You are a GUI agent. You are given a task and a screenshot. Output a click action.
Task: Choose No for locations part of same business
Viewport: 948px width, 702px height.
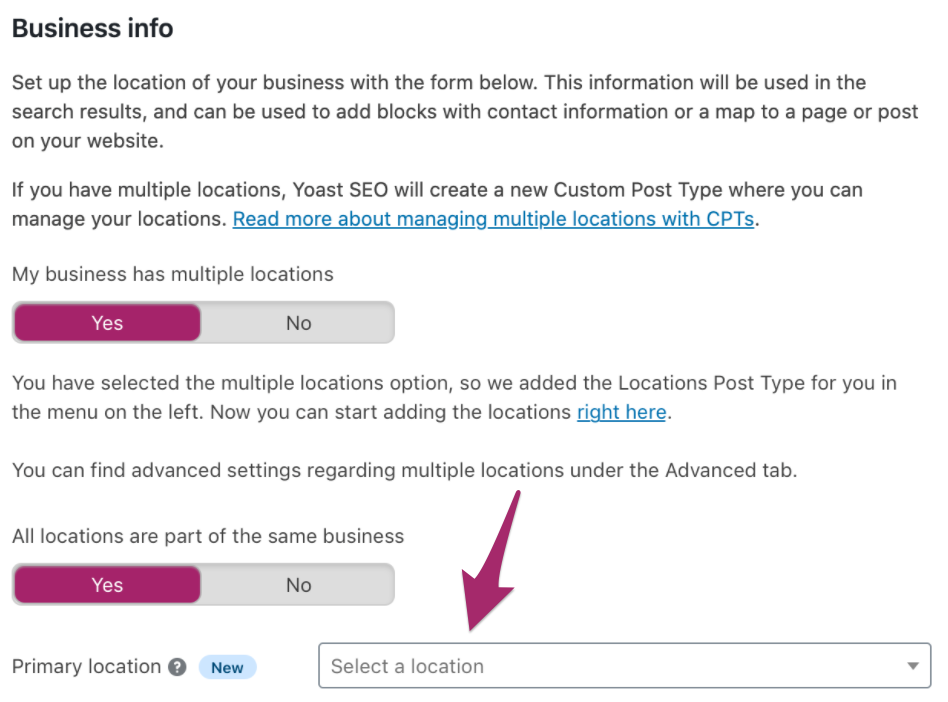click(298, 585)
